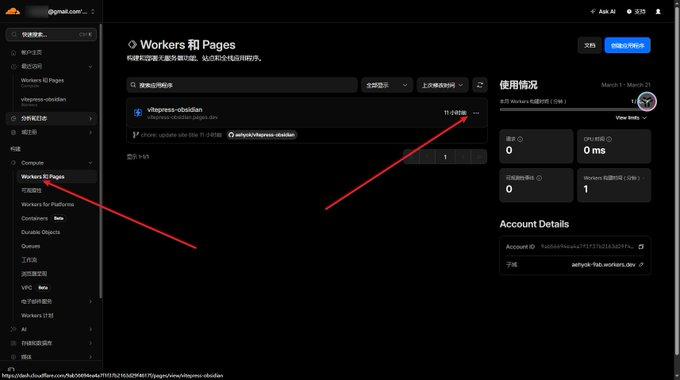The width and height of the screenshot is (680, 380).
Task: Select page 1 in pagination
Action: point(445,157)
